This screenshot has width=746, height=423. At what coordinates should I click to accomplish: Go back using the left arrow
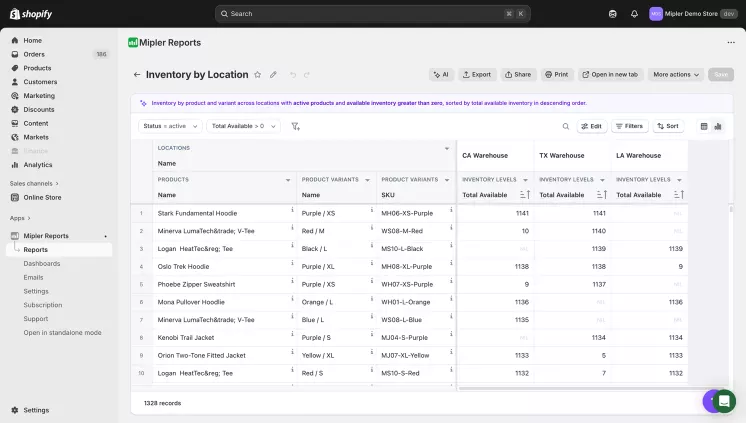click(x=137, y=75)
